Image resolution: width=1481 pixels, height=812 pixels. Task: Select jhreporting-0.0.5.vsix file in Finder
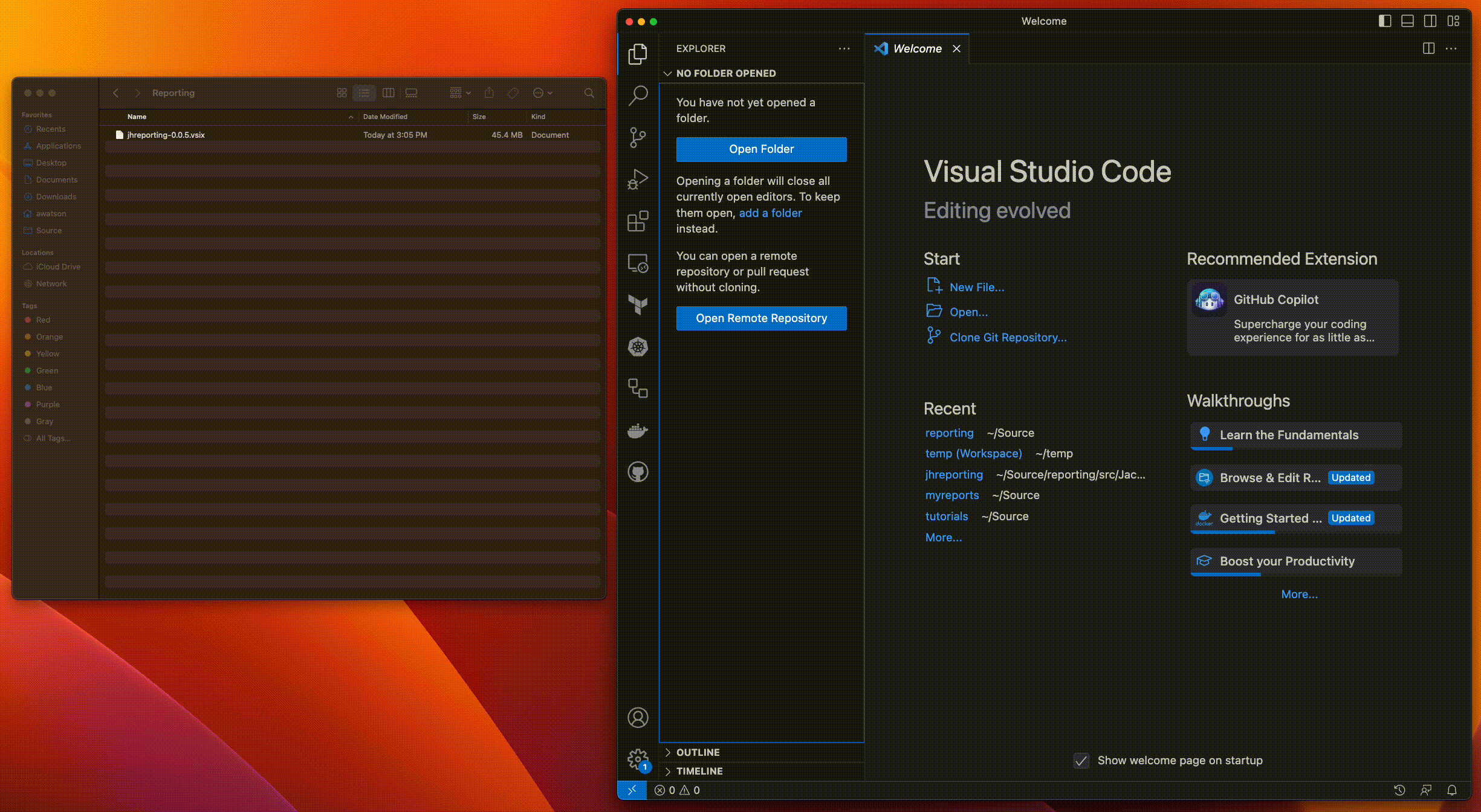pyautogui.click(x=166, y=135)
